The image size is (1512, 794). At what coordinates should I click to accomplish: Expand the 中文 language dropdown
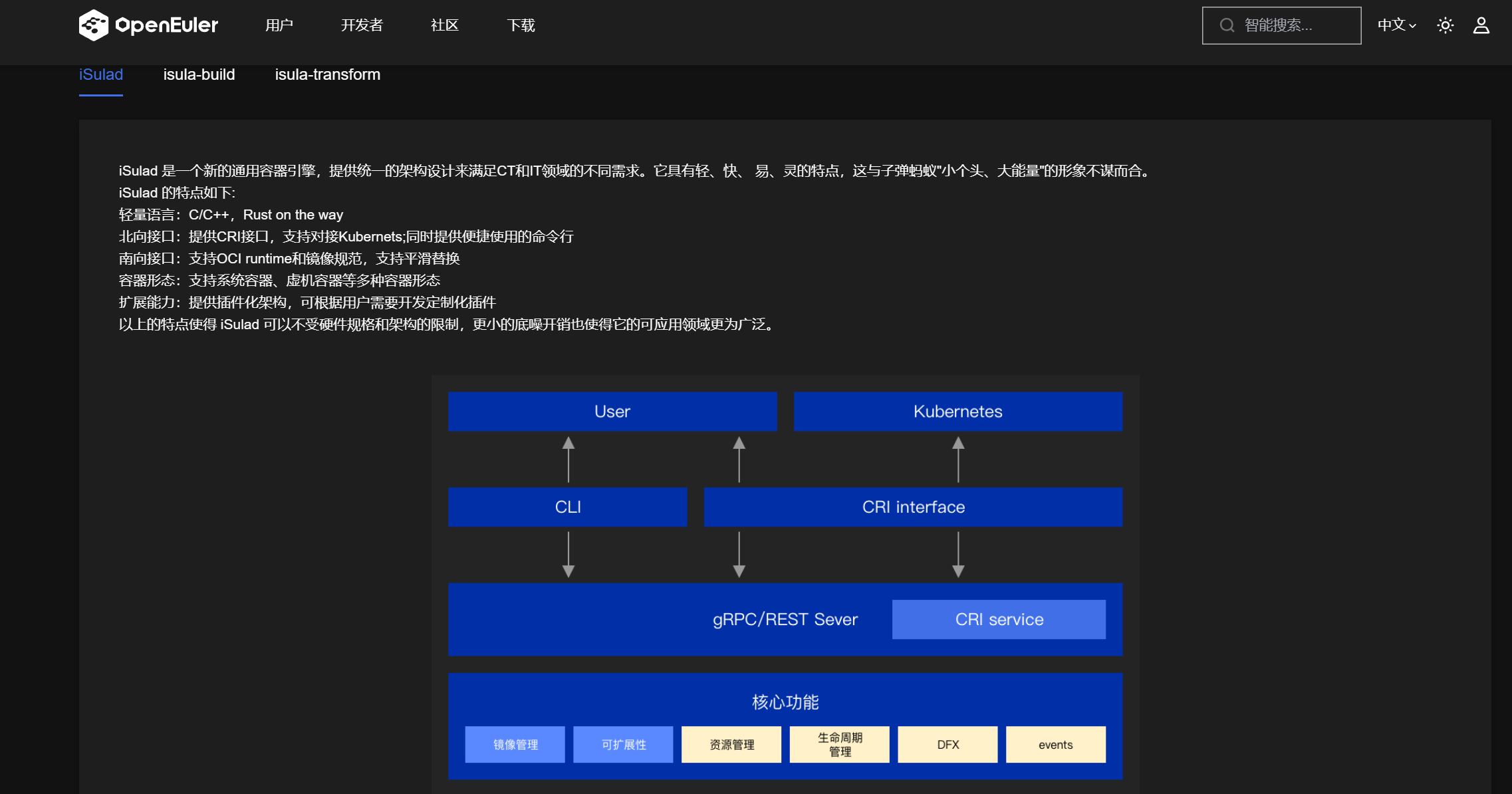[x=1396, y=25]
